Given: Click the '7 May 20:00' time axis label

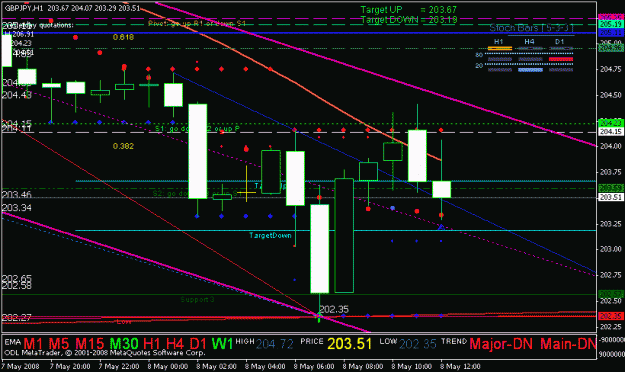Looking at the screenshot, I should pos(70,366).
